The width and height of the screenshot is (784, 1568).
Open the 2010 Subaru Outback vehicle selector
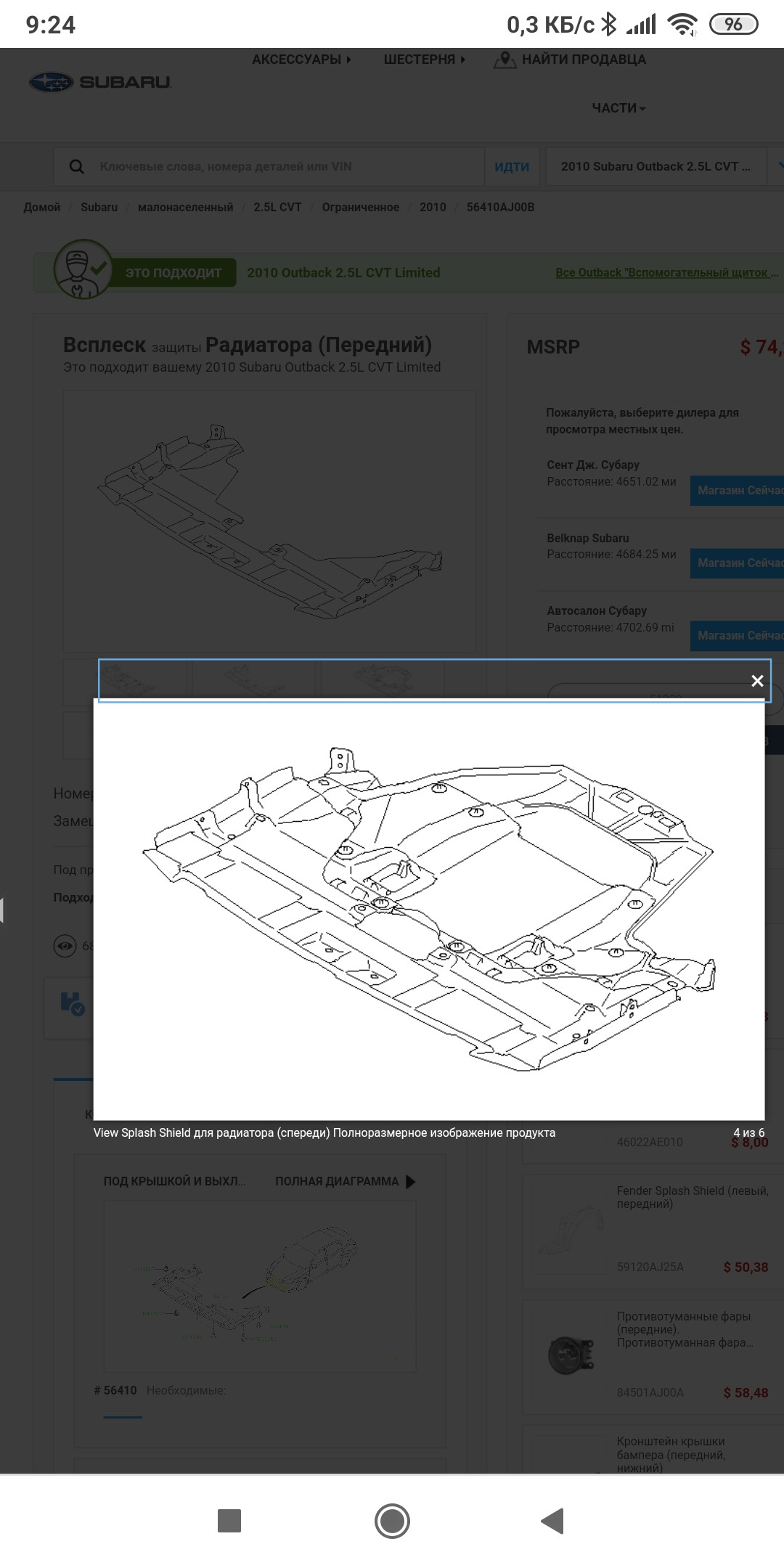click(656, 167)
